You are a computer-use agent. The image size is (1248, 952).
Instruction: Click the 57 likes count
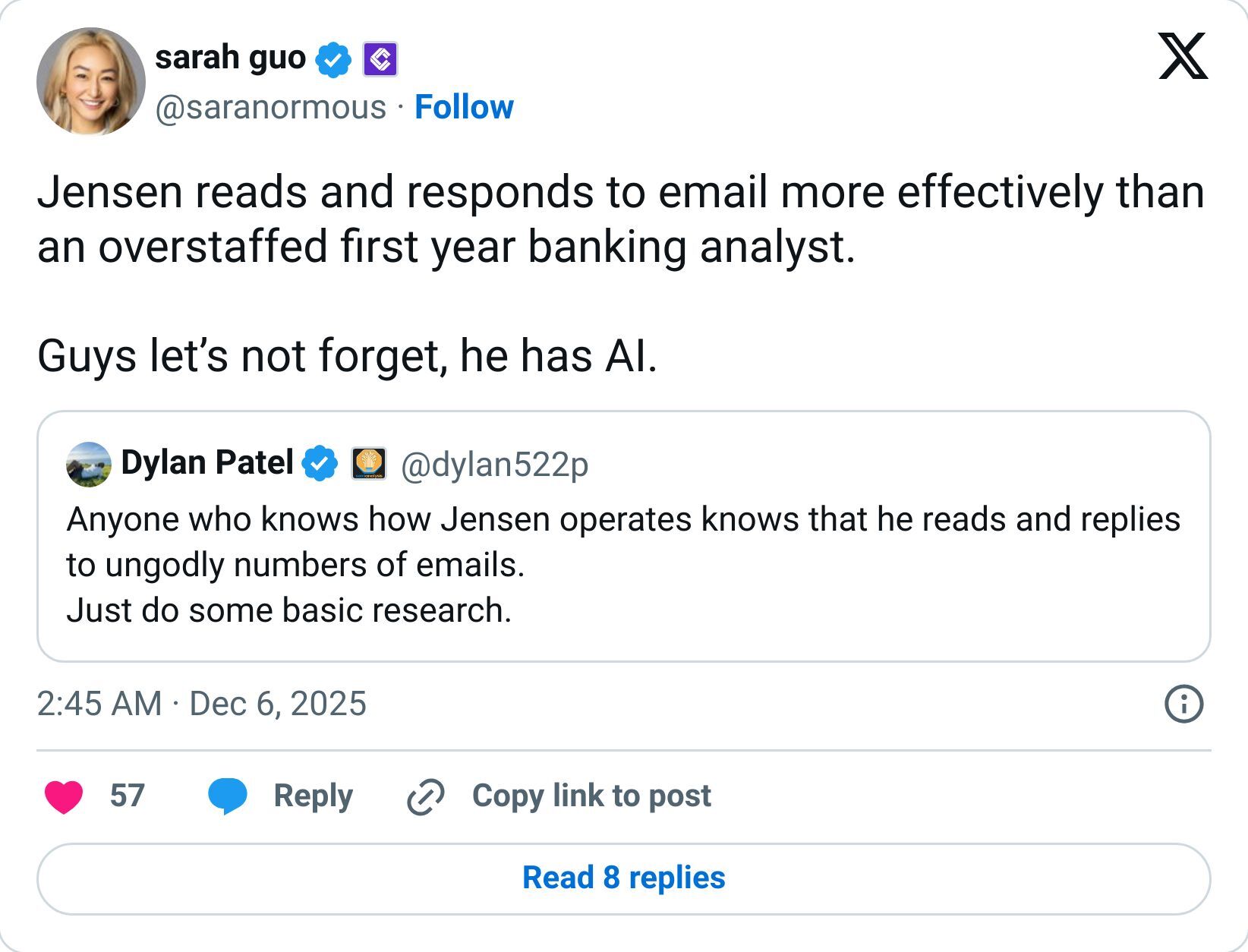126,796
